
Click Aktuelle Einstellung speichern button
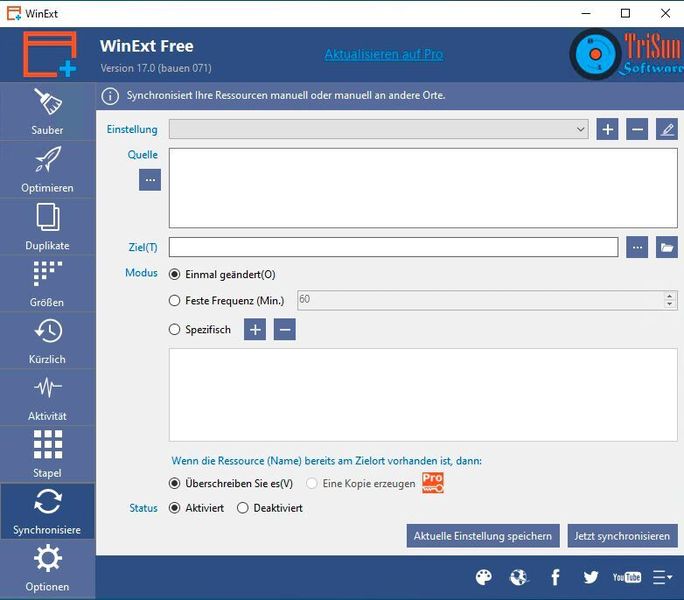coord(483,536)
